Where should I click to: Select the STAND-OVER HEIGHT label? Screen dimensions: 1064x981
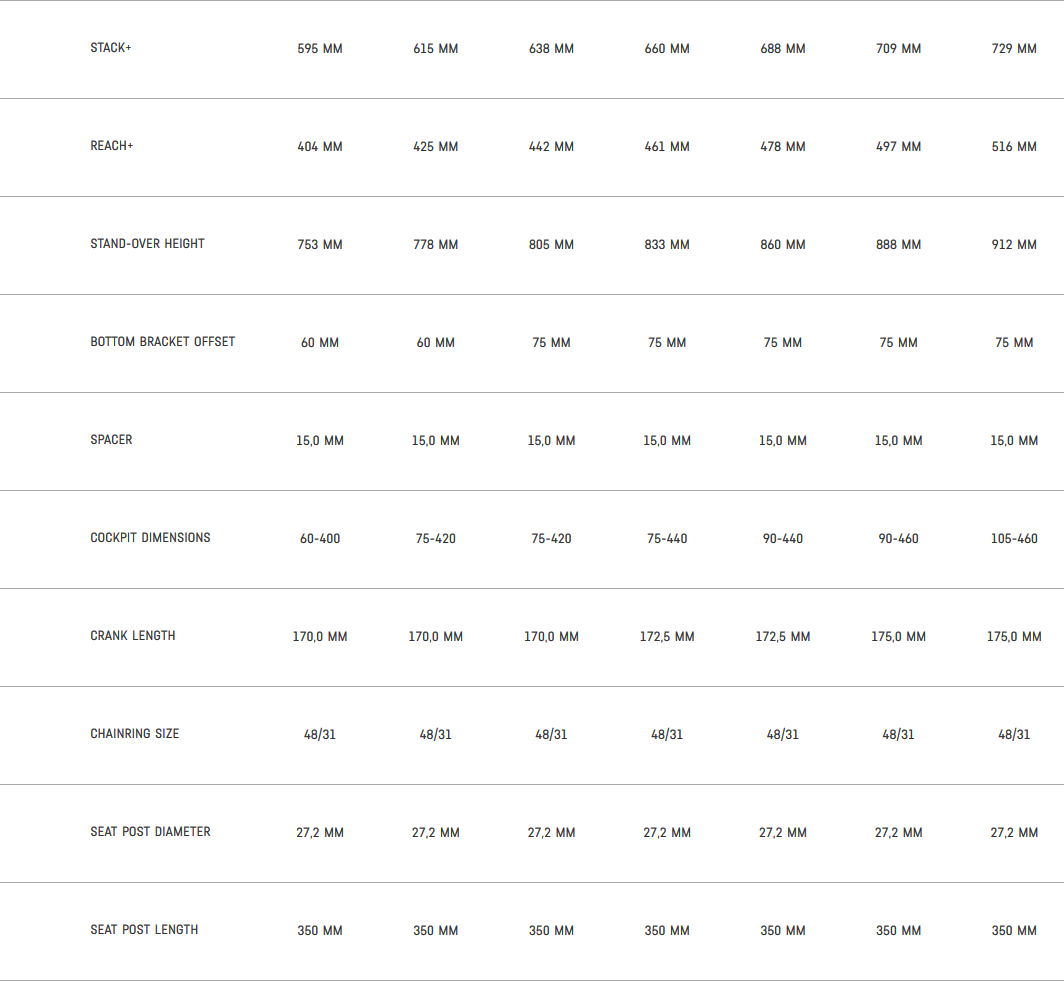[147, 244]
